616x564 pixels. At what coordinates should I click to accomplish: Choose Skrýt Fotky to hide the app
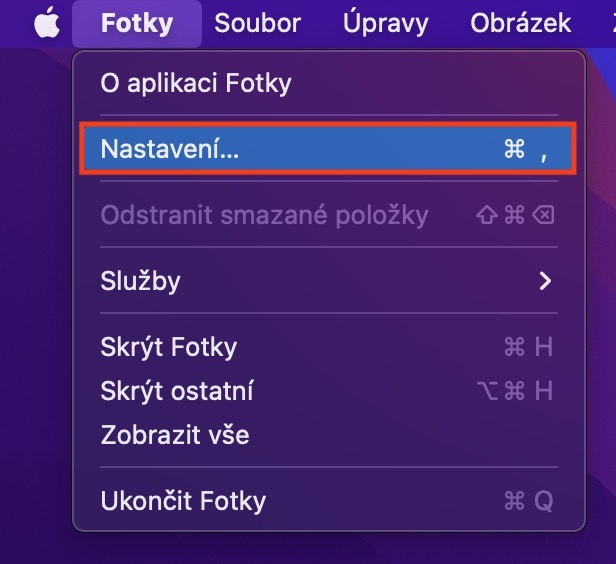pyautogui.click(x=169, y=347)
